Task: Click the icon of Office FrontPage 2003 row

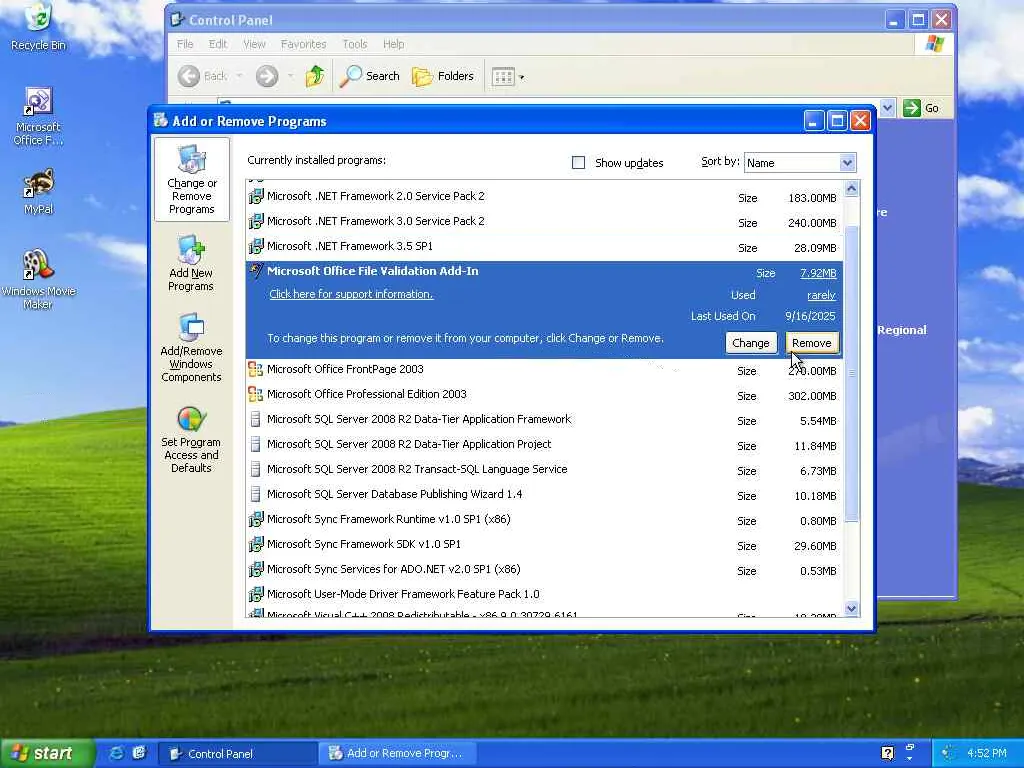Action: 255,370
